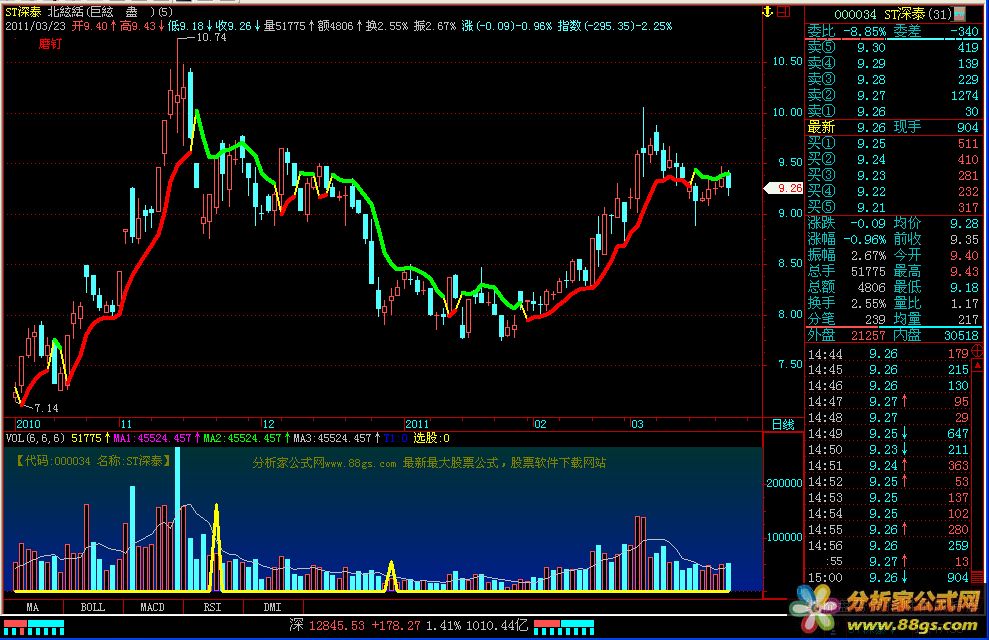989x640 pixels.
Task: Click the 03 month label on time axis
Action: coord(637,424)
